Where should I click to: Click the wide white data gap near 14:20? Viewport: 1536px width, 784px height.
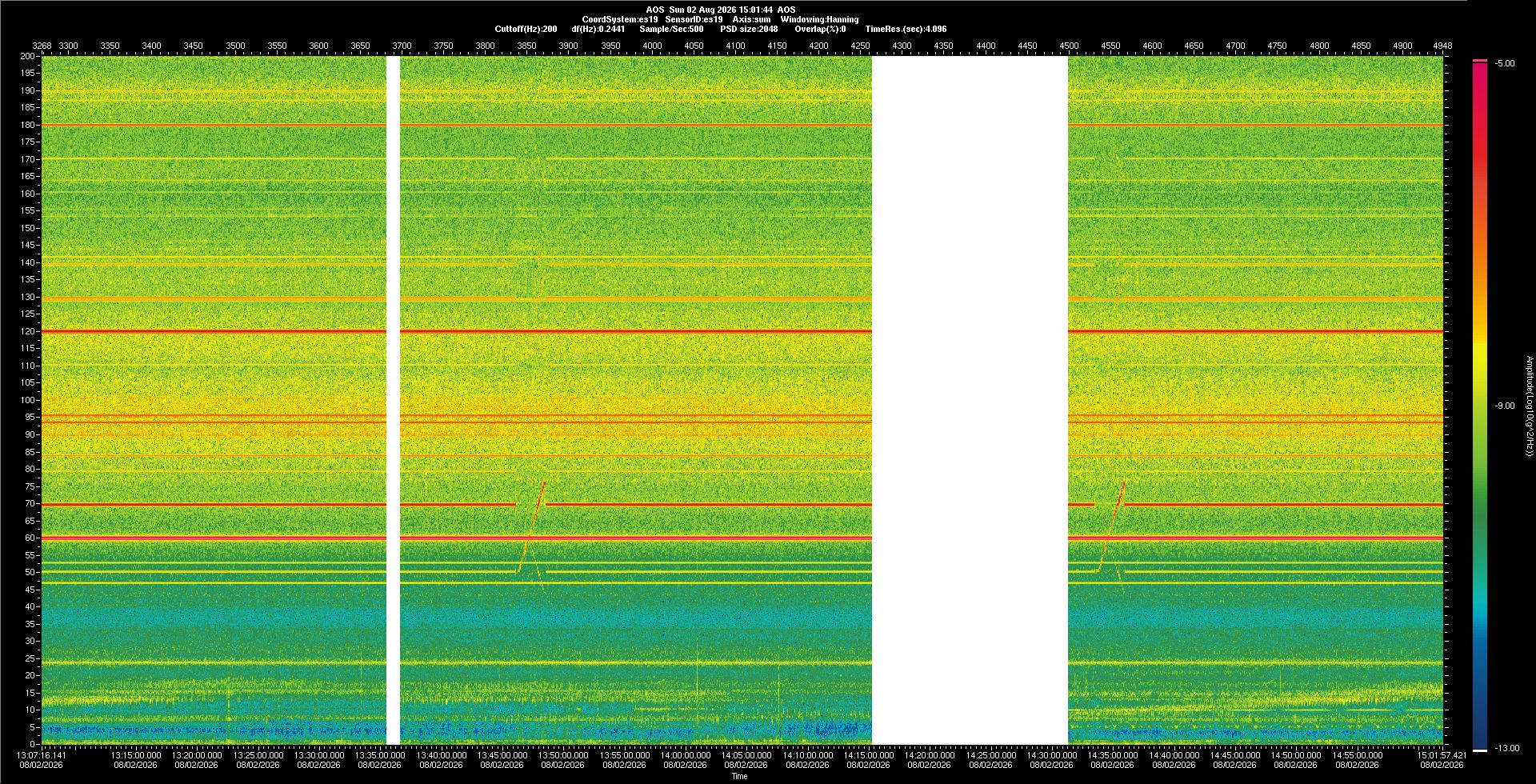970,400
